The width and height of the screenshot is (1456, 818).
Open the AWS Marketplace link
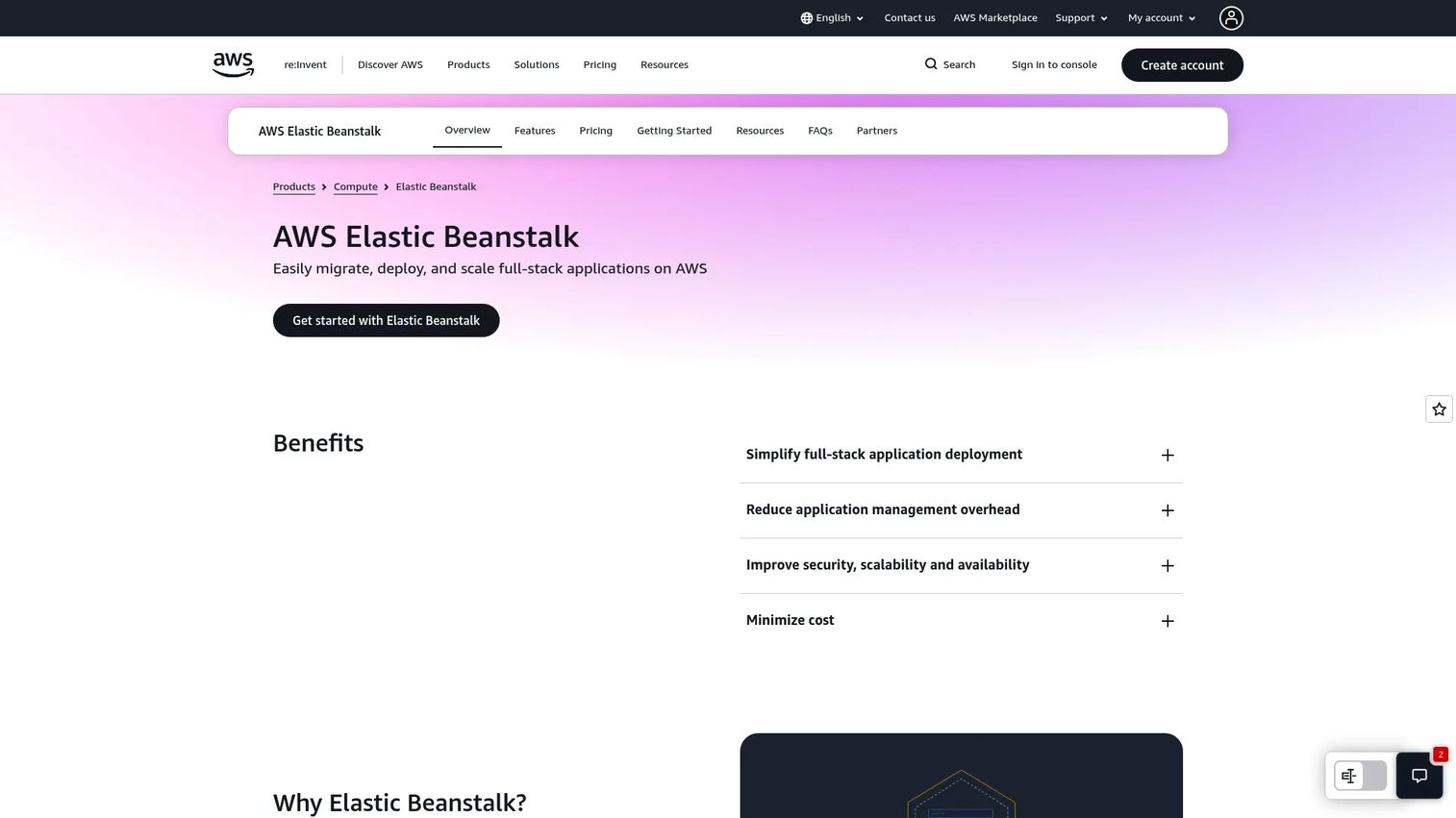pos(995,18)
